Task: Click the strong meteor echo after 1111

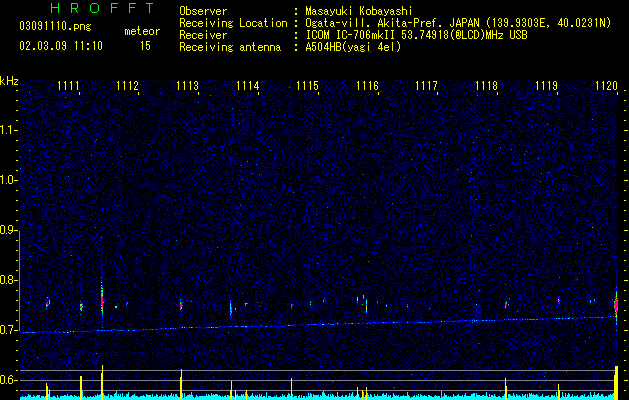Action: (x=102, y=300)
